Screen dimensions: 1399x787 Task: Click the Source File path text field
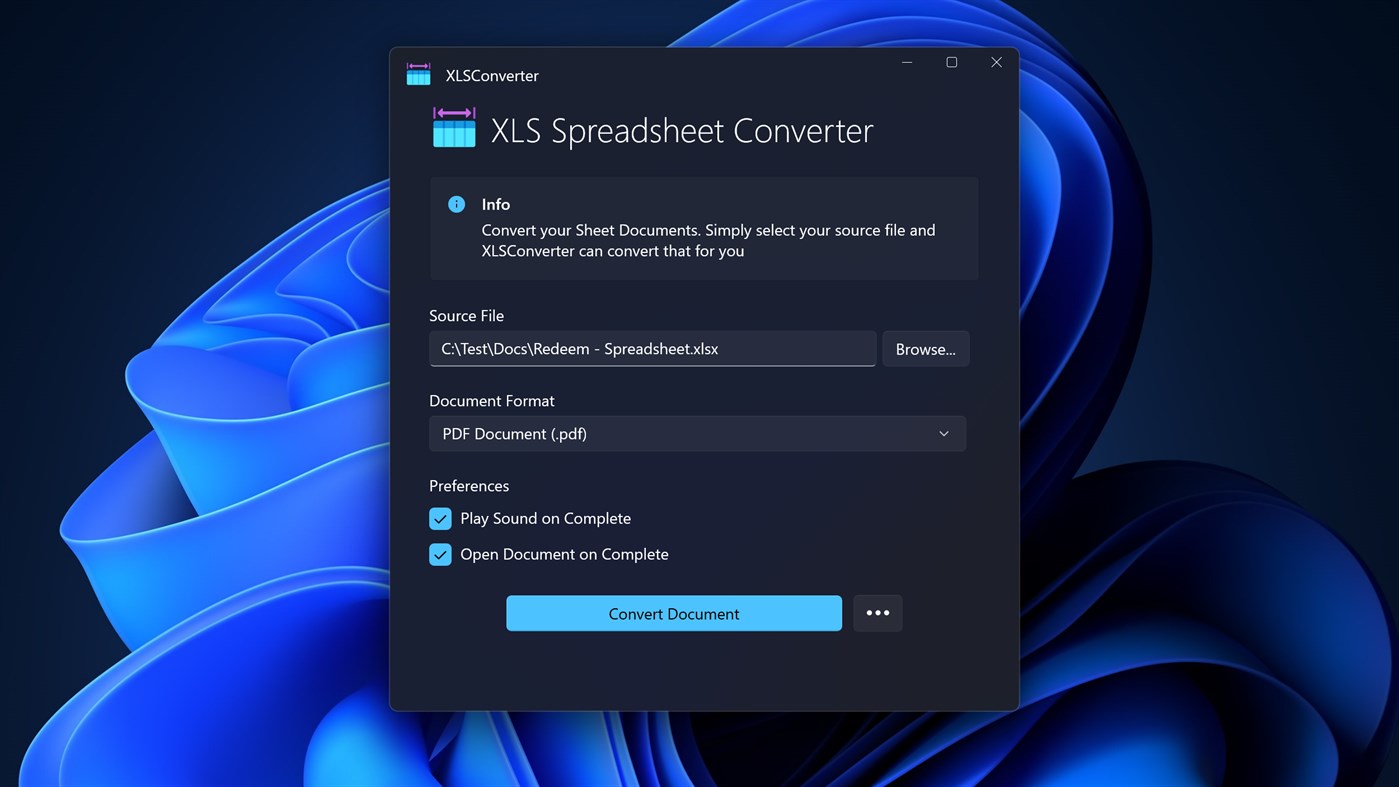652,349
